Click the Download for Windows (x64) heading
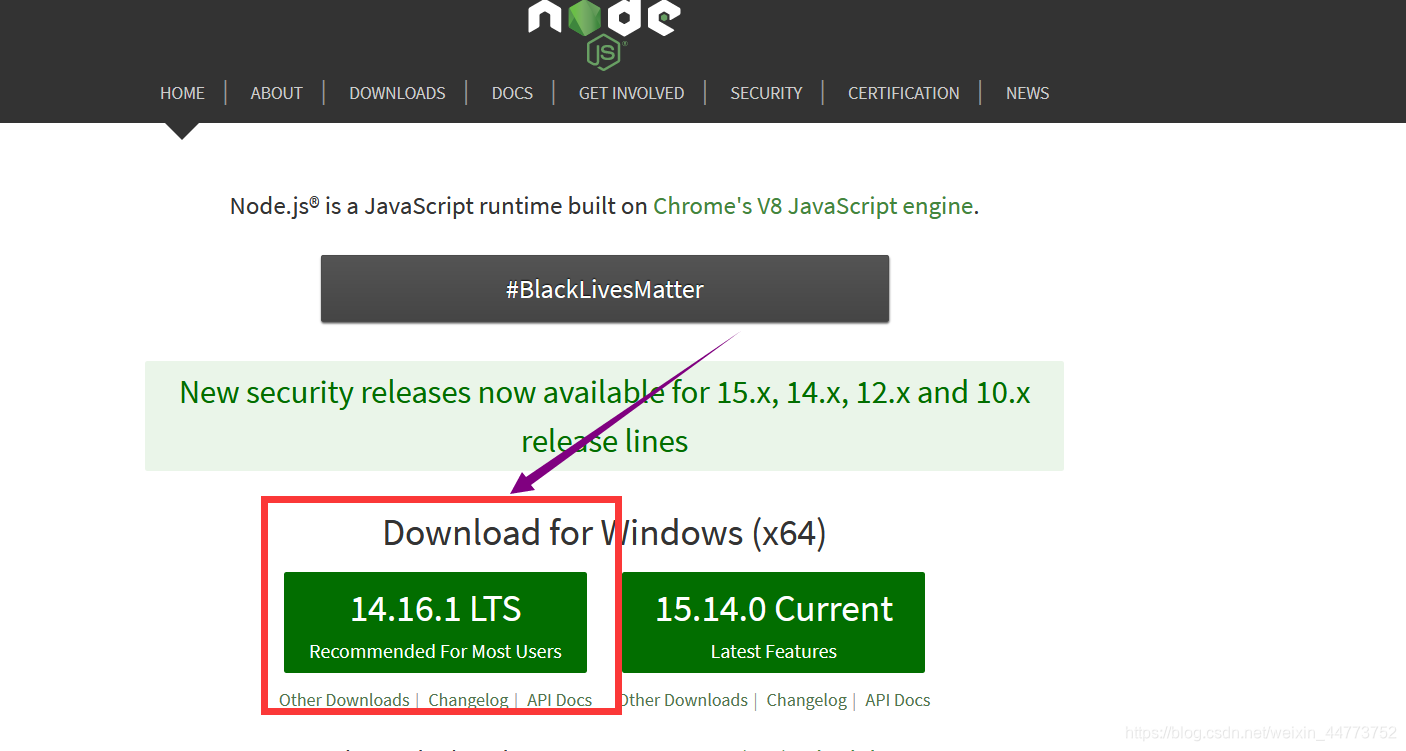Screen dimensions: 1406x751 coord(605,532)
